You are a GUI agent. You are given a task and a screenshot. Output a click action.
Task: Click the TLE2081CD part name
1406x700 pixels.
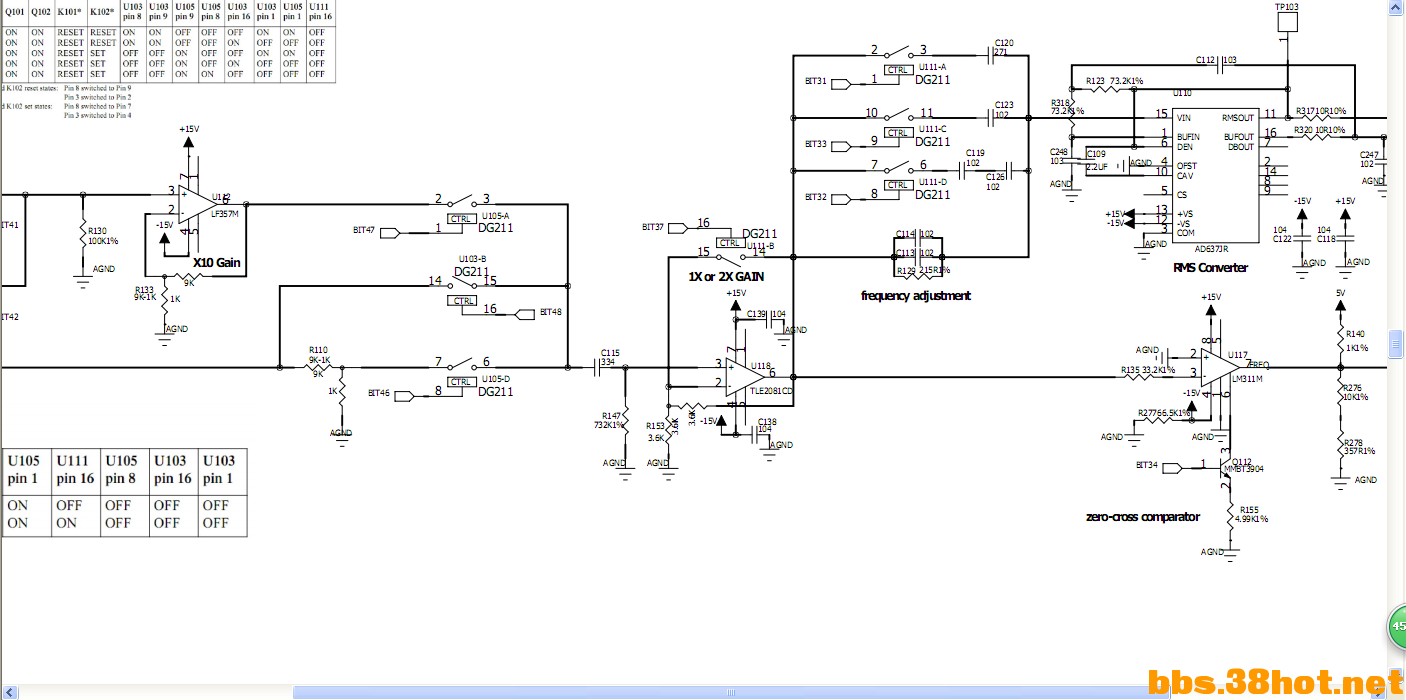pos(771,391)
